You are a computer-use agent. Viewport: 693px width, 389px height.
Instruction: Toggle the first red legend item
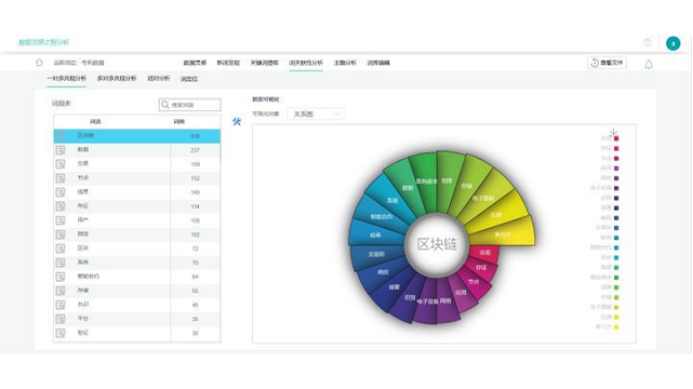pos(610,138)
